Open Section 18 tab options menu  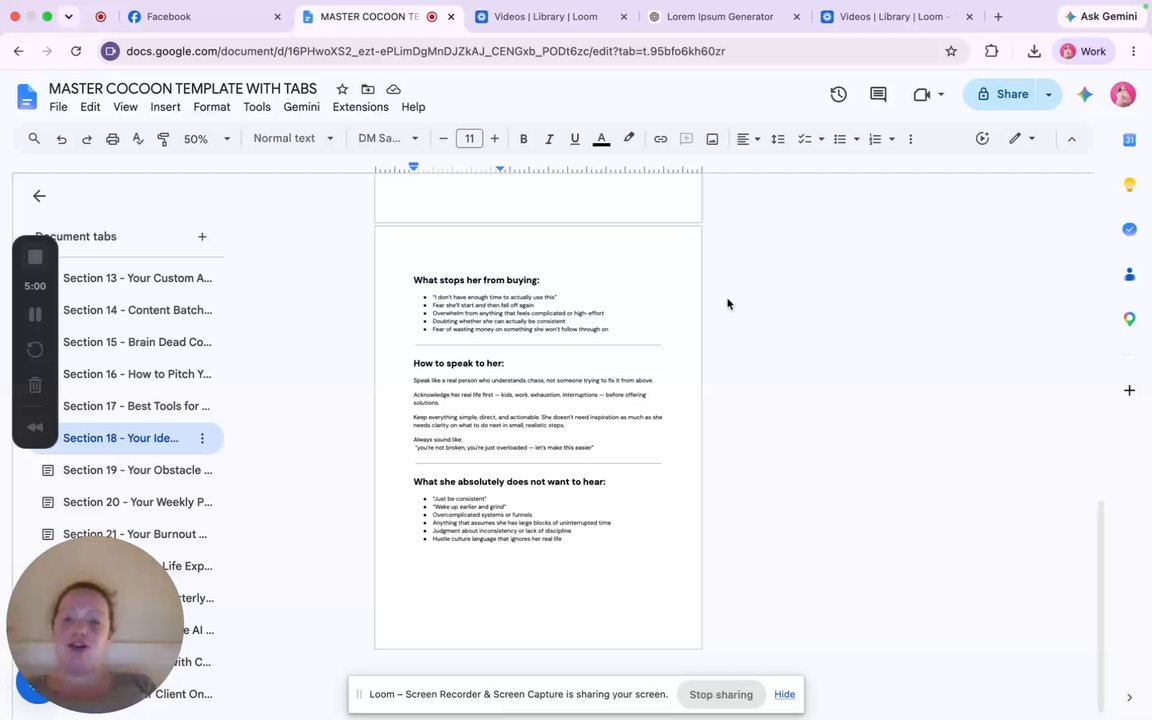pos(202,439)
